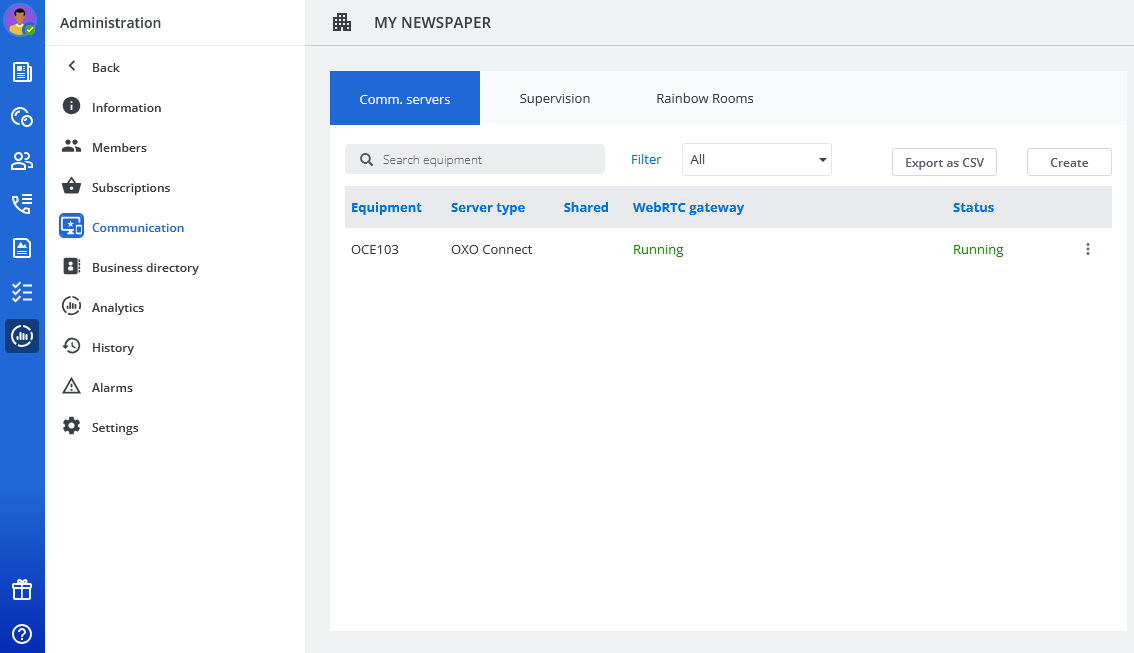Sort by Equipment column header

pos(386,208)
